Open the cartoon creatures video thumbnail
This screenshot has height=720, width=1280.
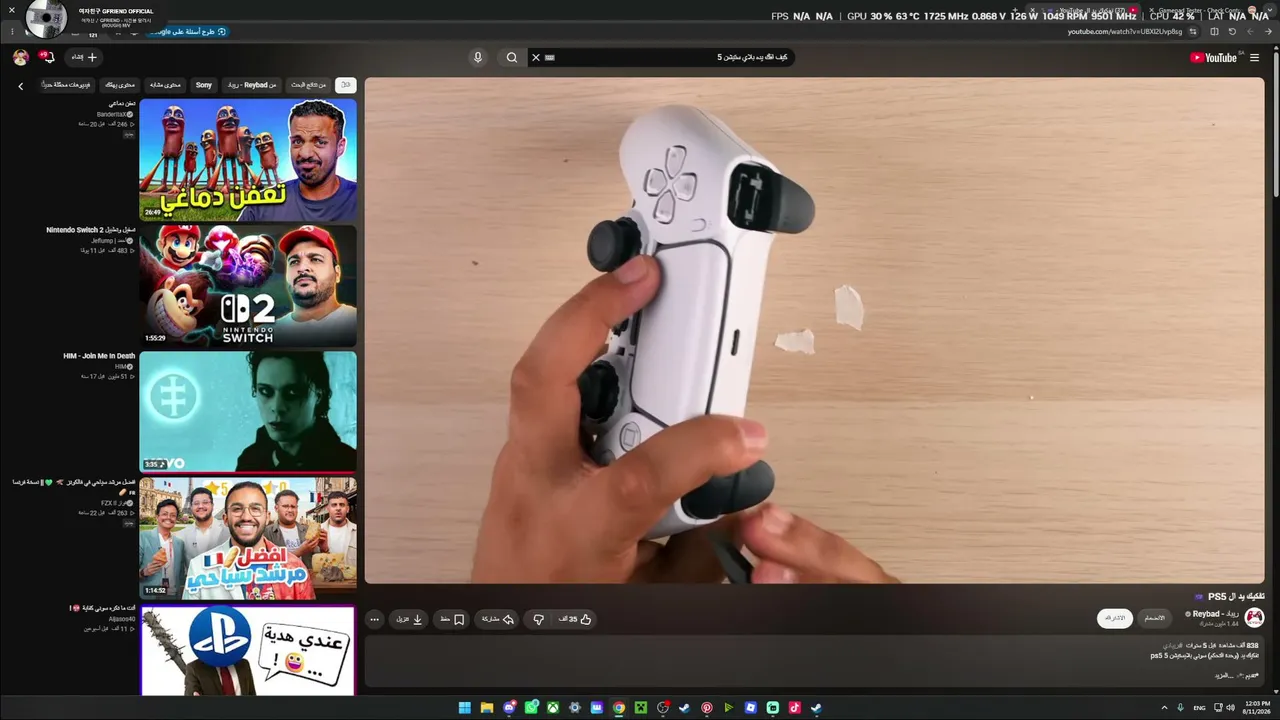(248, 159)
